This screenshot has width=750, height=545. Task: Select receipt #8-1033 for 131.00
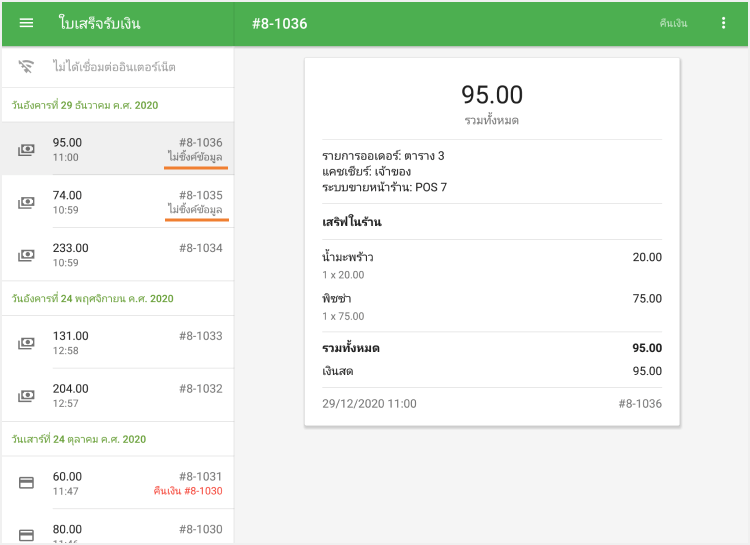point(117,343)
